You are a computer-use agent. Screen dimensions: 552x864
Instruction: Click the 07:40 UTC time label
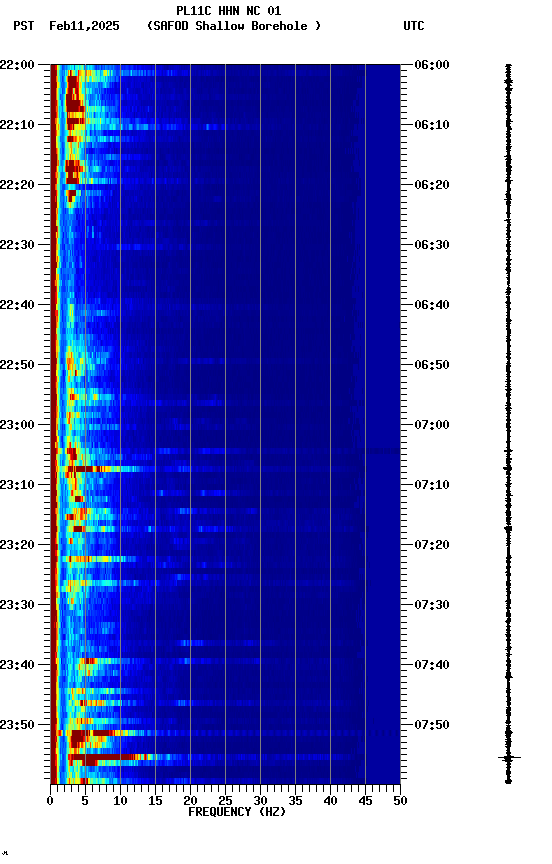pos(432,665)
